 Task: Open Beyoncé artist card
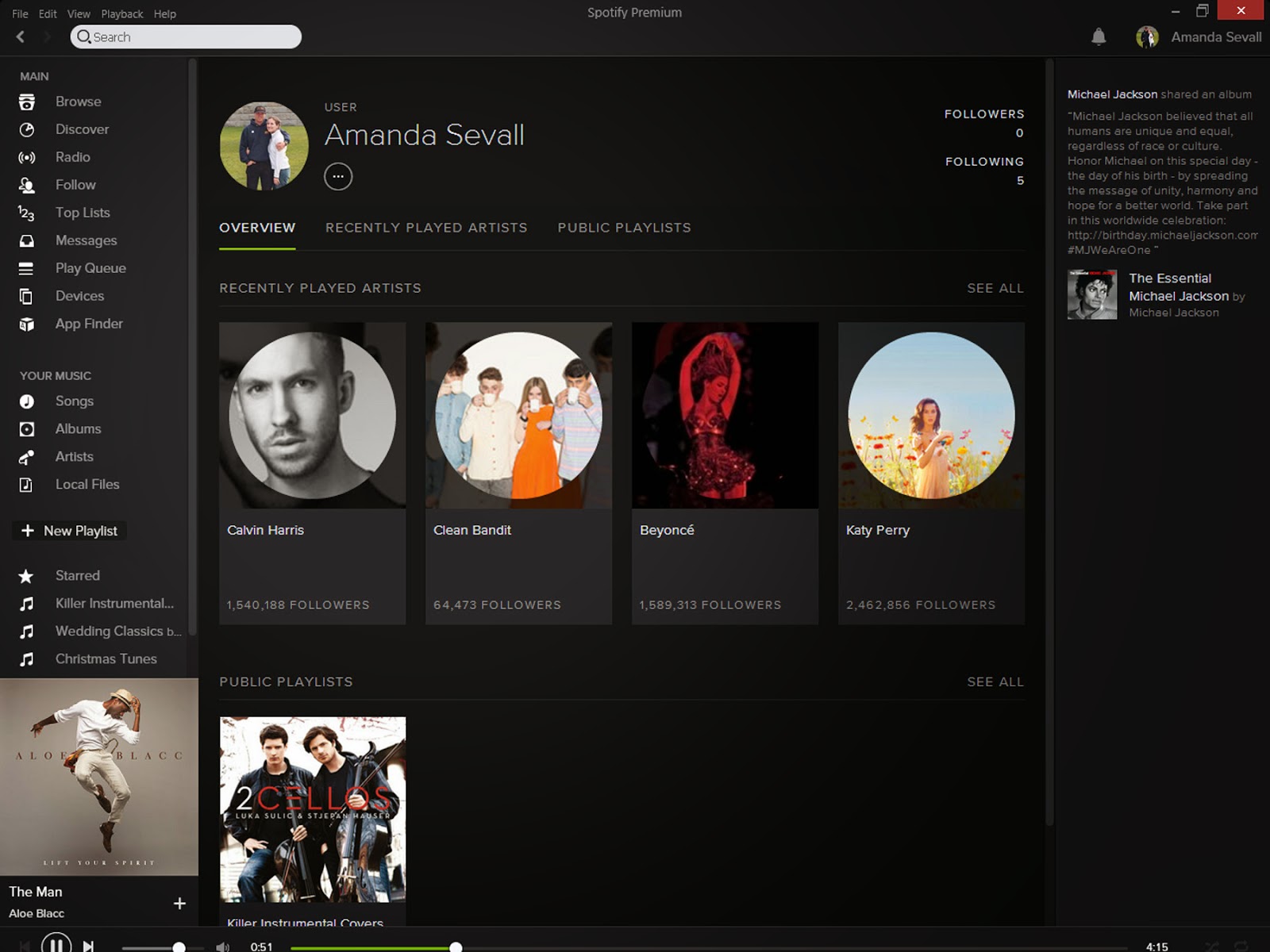pos(725,473)
